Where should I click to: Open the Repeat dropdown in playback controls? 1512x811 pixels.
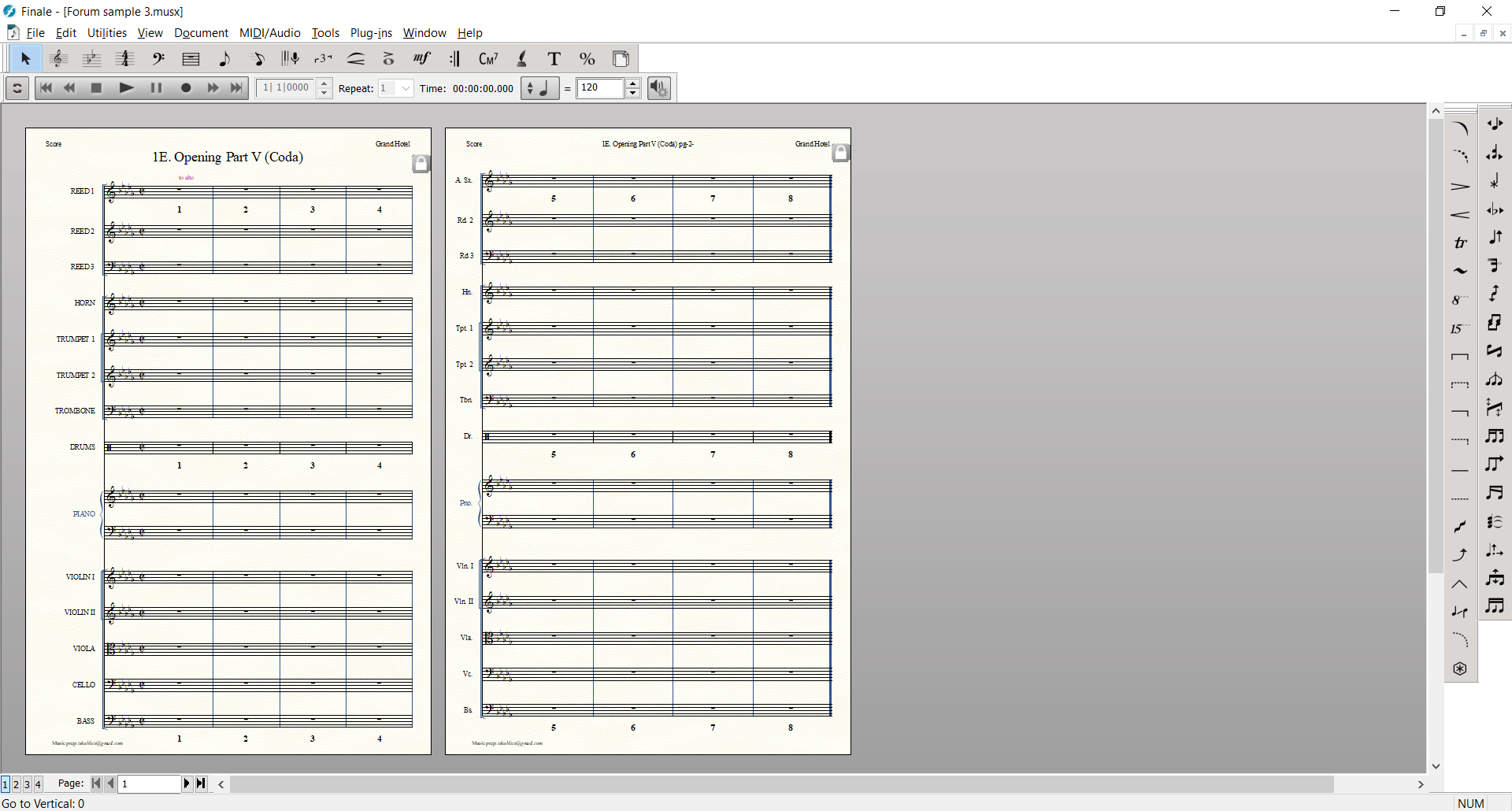pyautogui.click(x=406, y=88)
